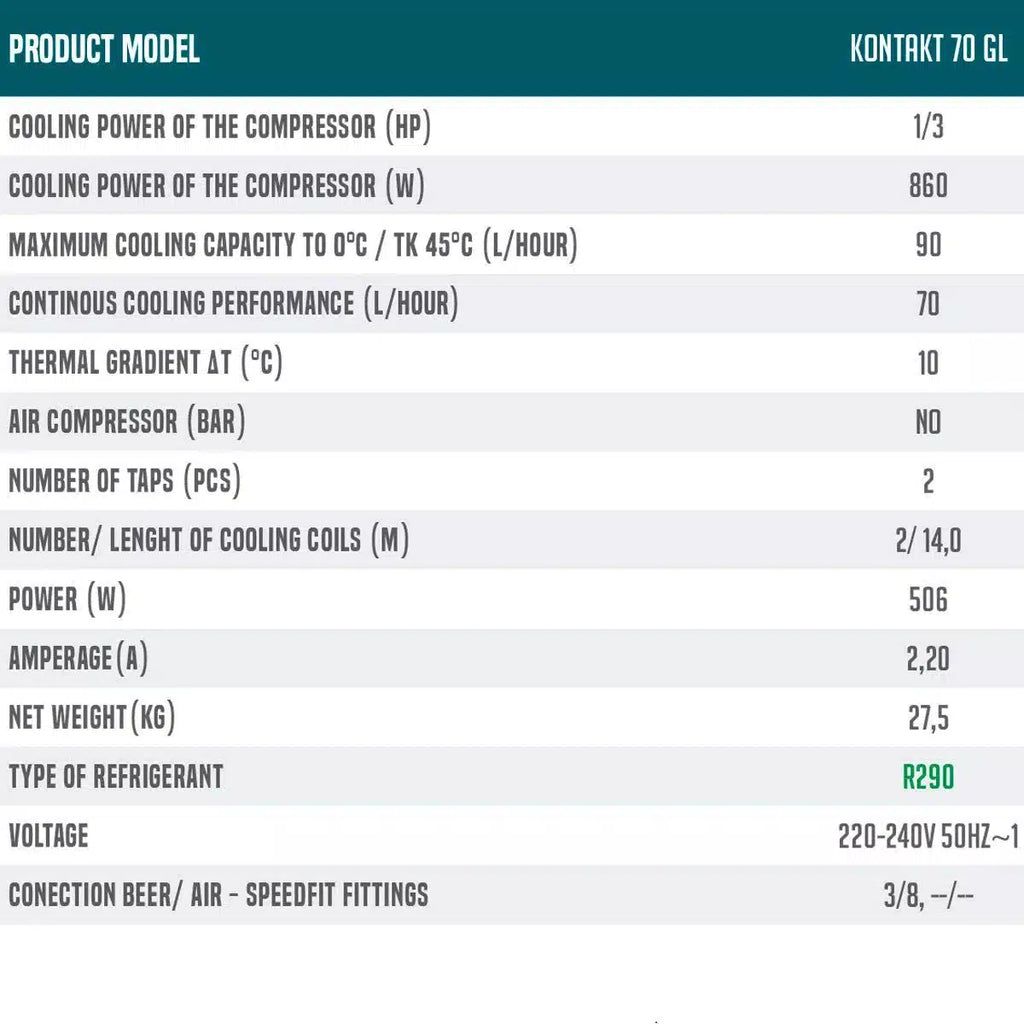Click the AIR COMPRESSOR (BAR) label
The width and height of the screenshot is (1024, 1024).
tap(127, 422)
